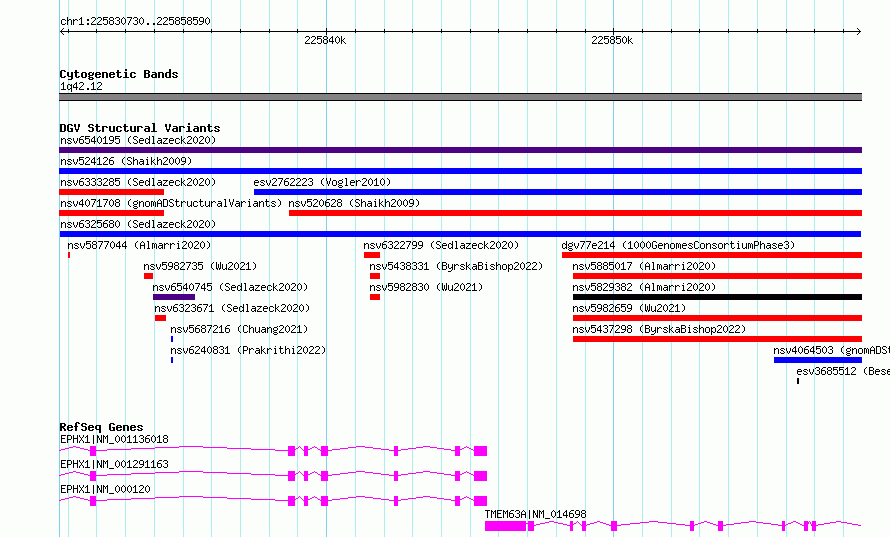
Task: Click the purple nsv6540195 variant bar
Action: coord(460,150)
